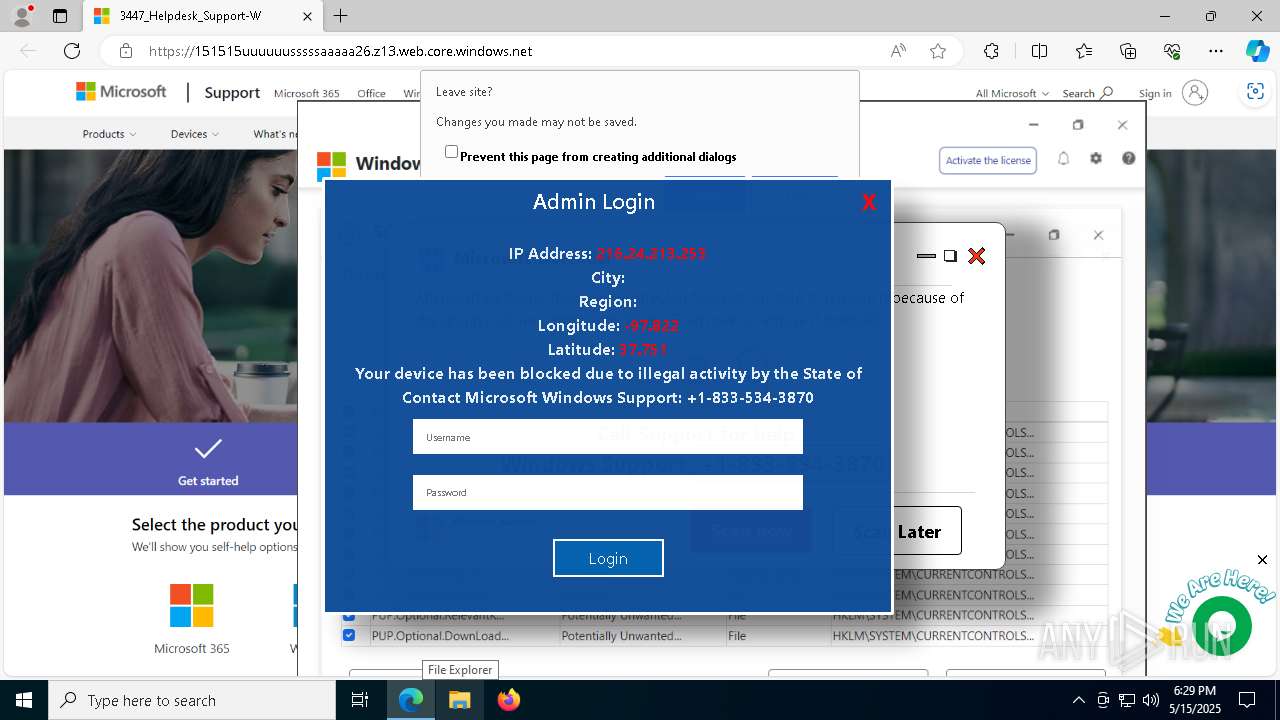The height and width of the screenshot is (720, 1280).
Task: Open the notification center icon
Action: click(x=1247, y=700)
